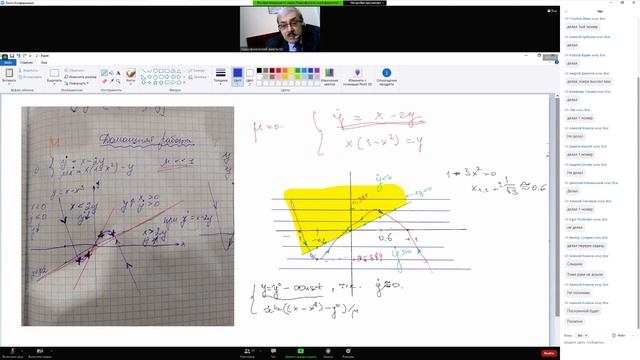Open shape Fill (Заливка) dropdown

tap(198, 77)
